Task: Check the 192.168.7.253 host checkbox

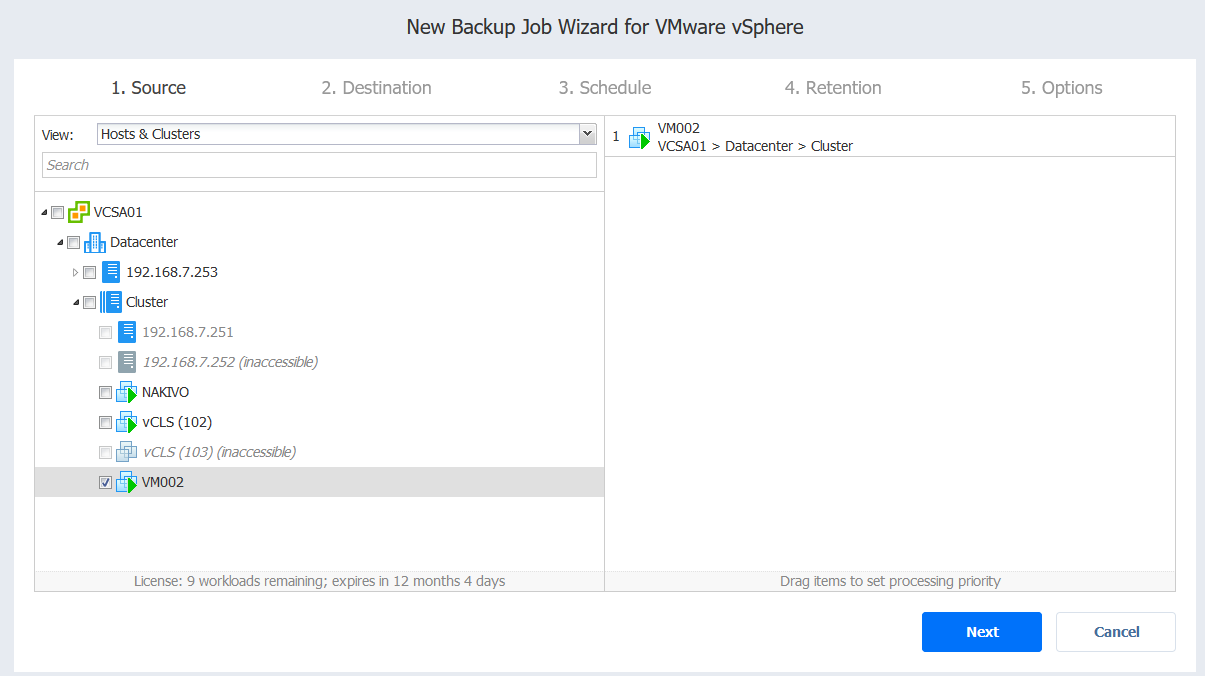Action: pyautogui.click(x=89, y=273)
